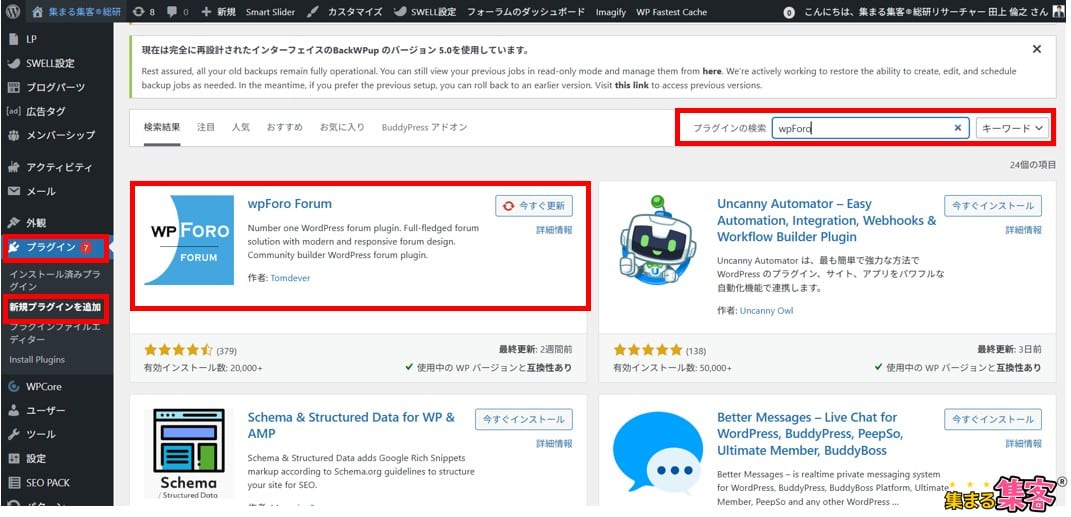Open the キーワード search type dropdown
Image resolution: width=1071 pixels, height=517 pixels.
point(1013,128)
